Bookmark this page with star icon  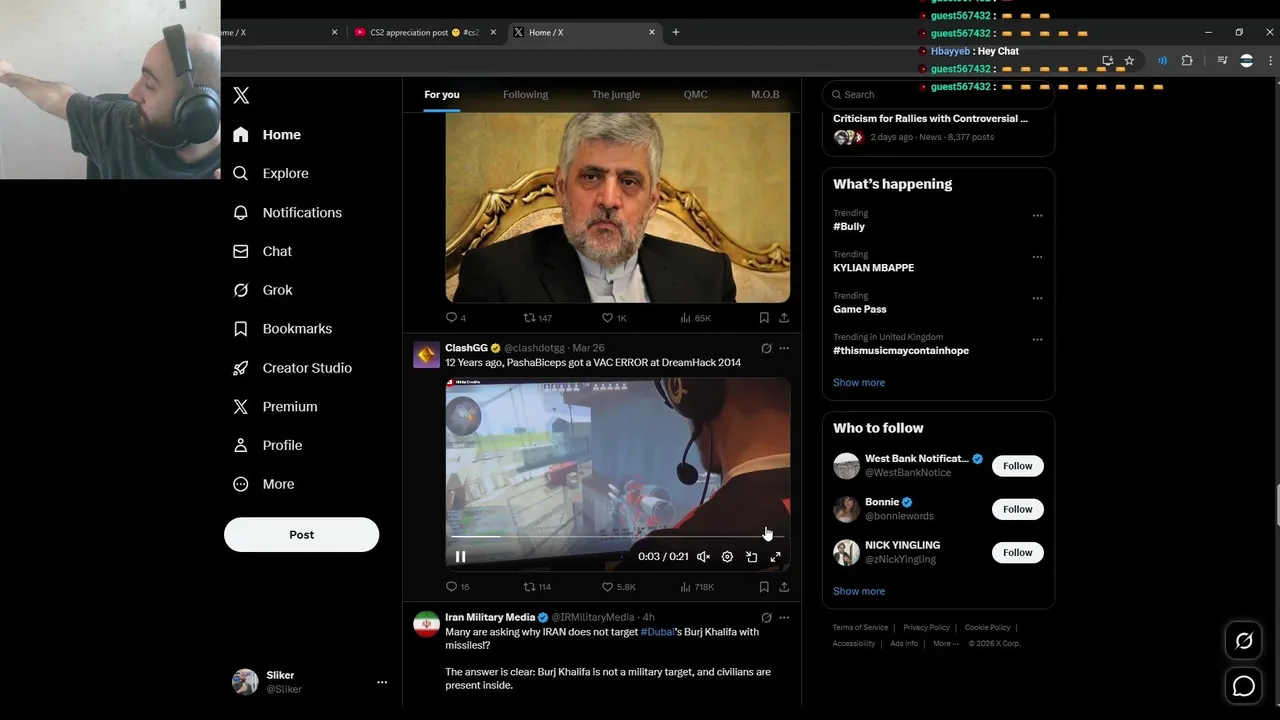click(x=1129, y=61)
